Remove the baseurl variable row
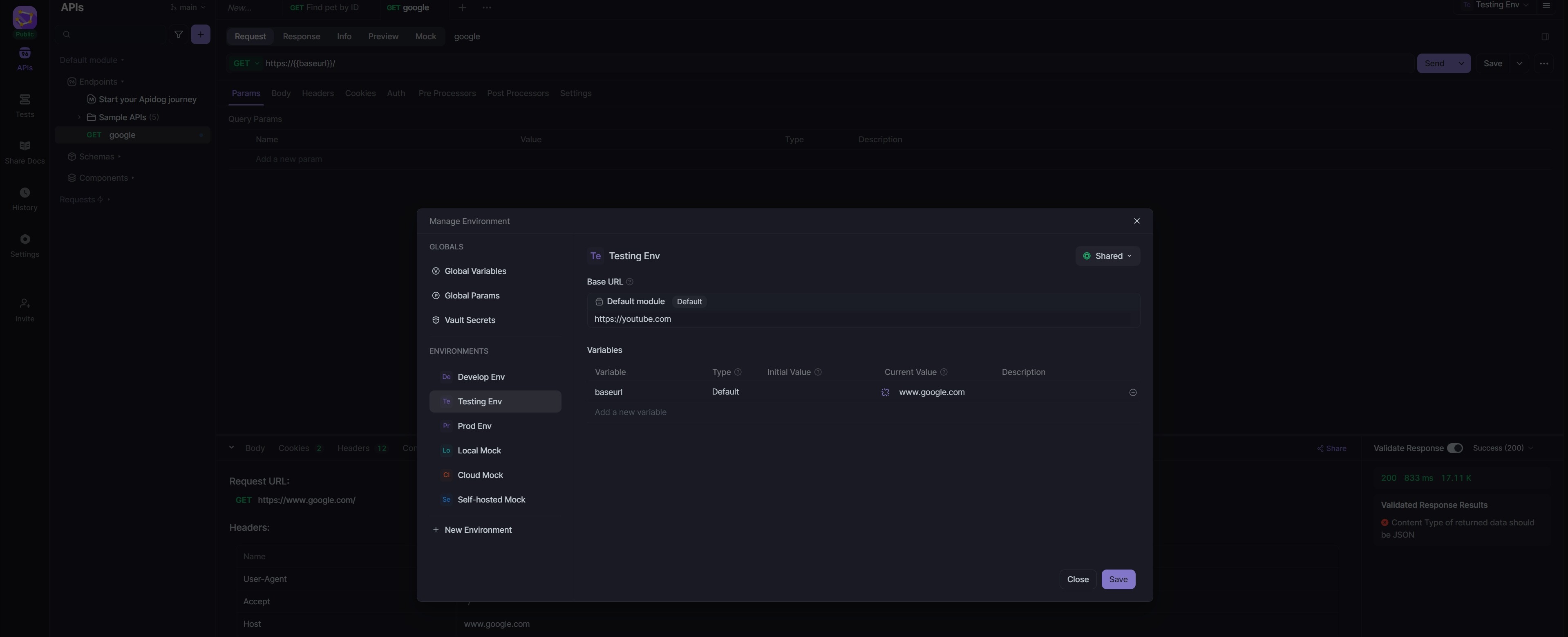 [x=1133, y=393]
